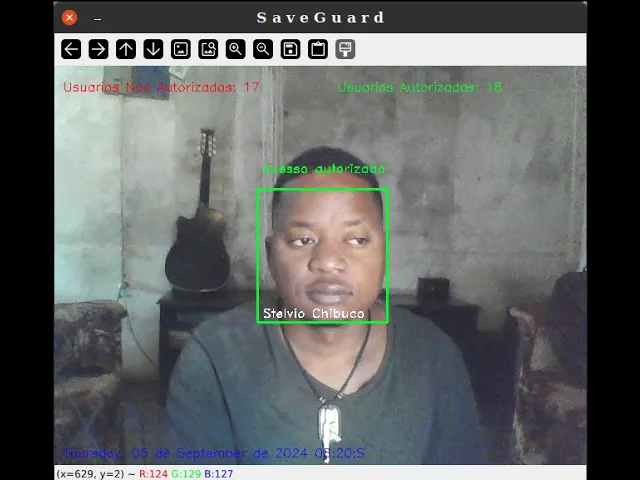Close the SaveGuard window
Viewport: 640px width, 480px height.
(x=69, y=18)
